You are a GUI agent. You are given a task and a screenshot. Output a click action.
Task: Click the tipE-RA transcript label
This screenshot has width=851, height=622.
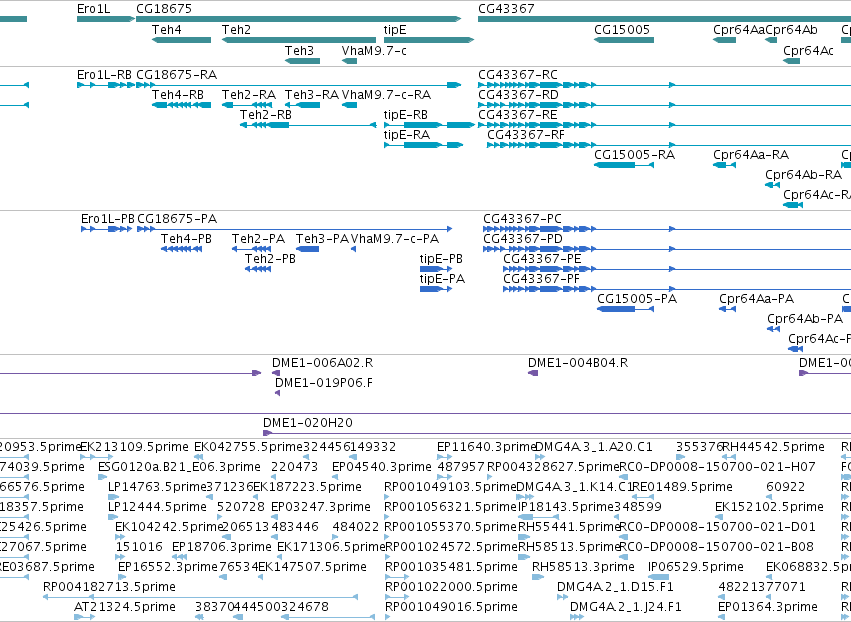click(x=407, y=135)
